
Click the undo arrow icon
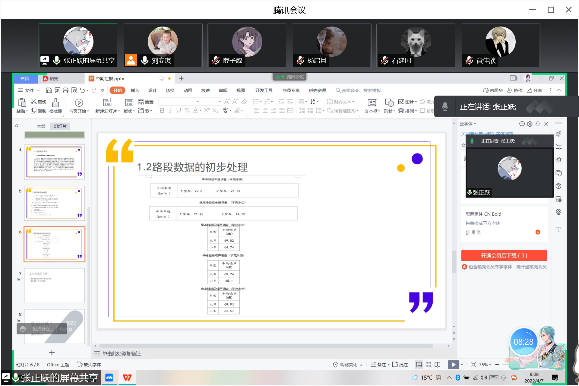tap(82, 90)
